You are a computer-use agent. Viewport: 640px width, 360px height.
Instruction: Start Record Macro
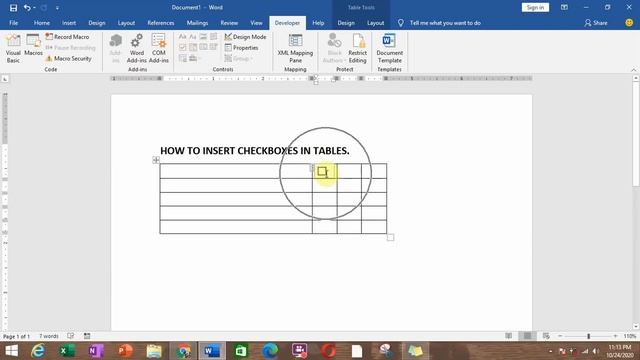[x=67, y=37]
